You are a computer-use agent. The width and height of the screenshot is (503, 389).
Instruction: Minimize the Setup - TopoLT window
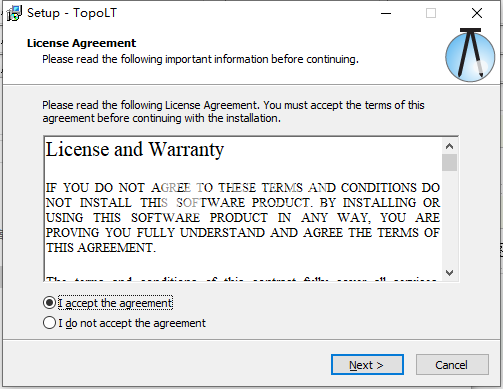click(x=386, y=13)
